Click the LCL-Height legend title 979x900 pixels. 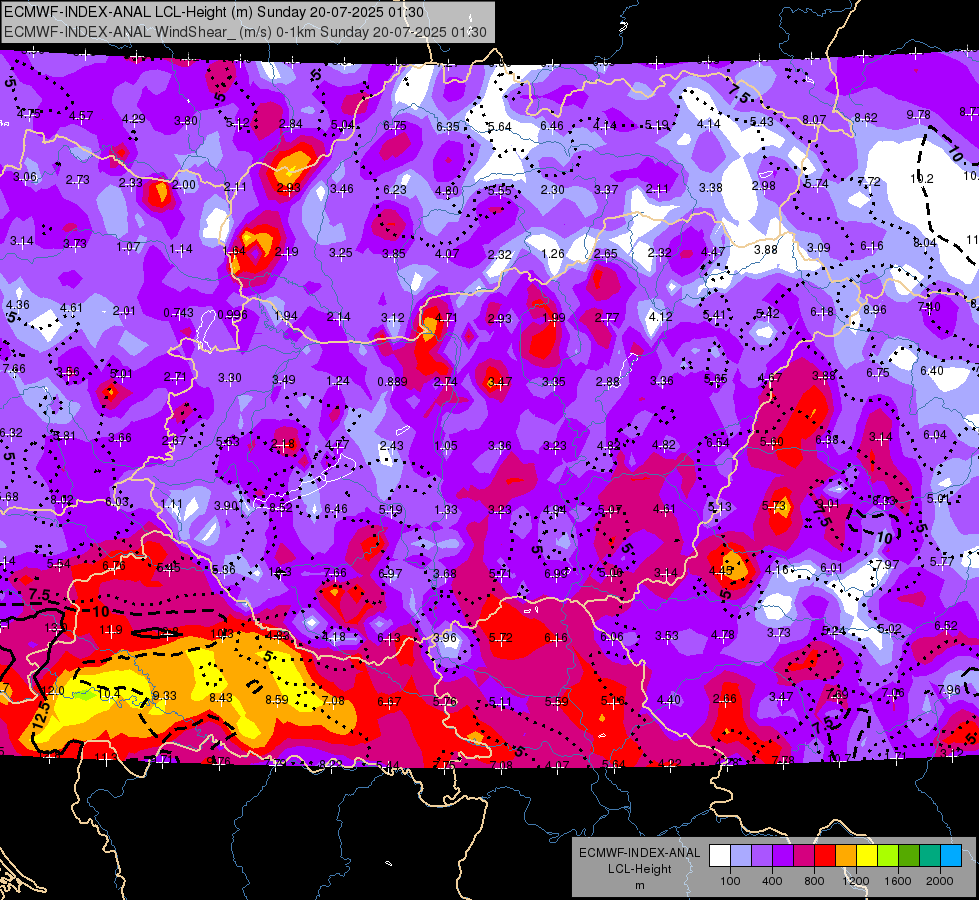click(x=640, y=869)
